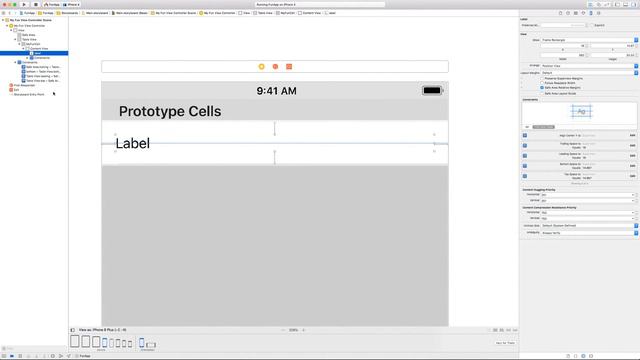Click the Resolve Auto Layout Issues button

[515, 330]
